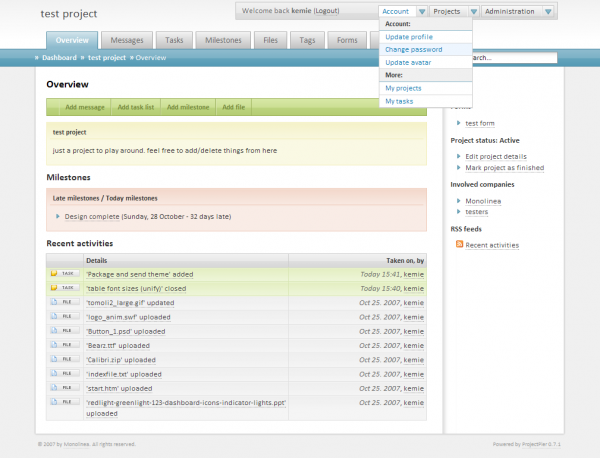600x458 pixels.
Task: Click the Logout link
Action: point(326,11)
